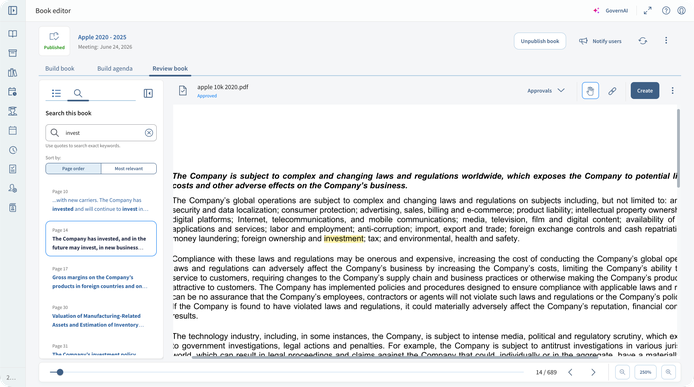Open the help question mark icon

666,11
